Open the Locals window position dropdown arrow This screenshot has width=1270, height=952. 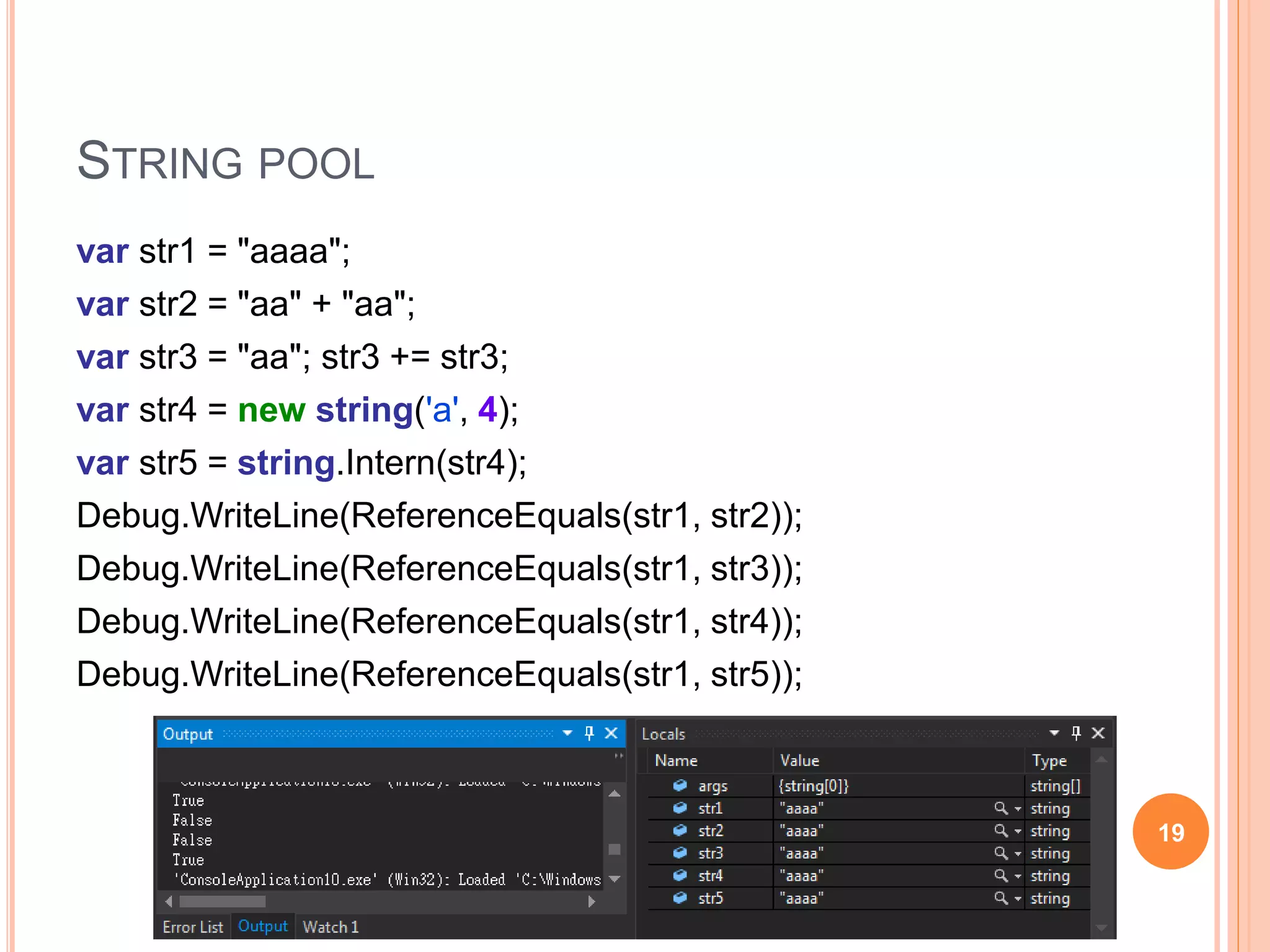[x=1054, y=733]
